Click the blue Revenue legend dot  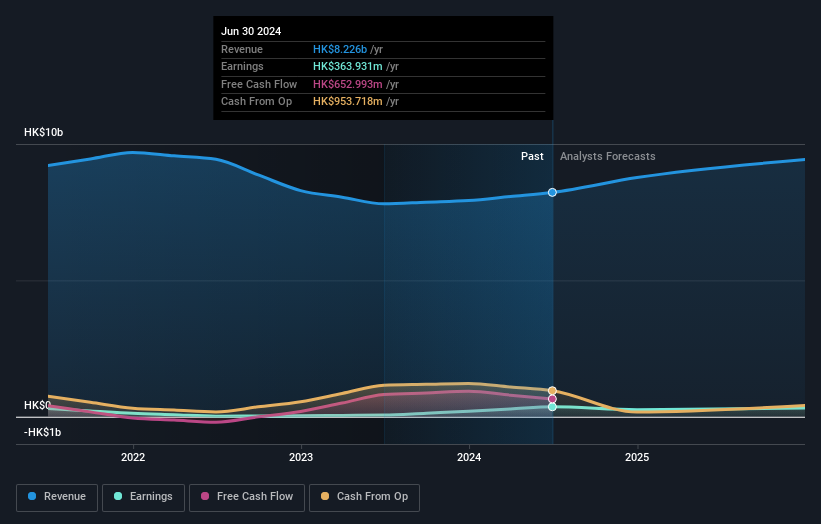pyautogui.click(x=32, y=496)
